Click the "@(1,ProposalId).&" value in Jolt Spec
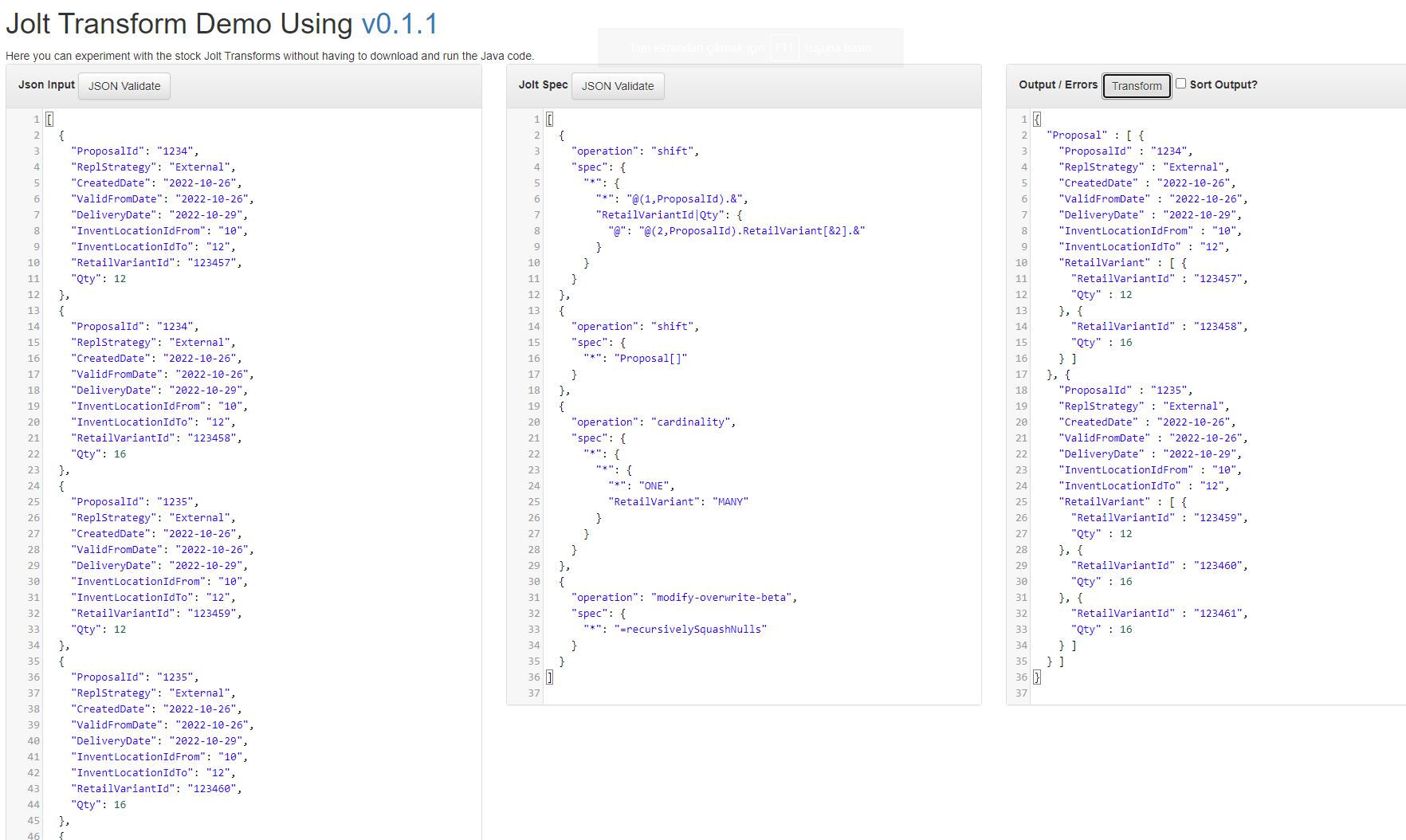 684,199
